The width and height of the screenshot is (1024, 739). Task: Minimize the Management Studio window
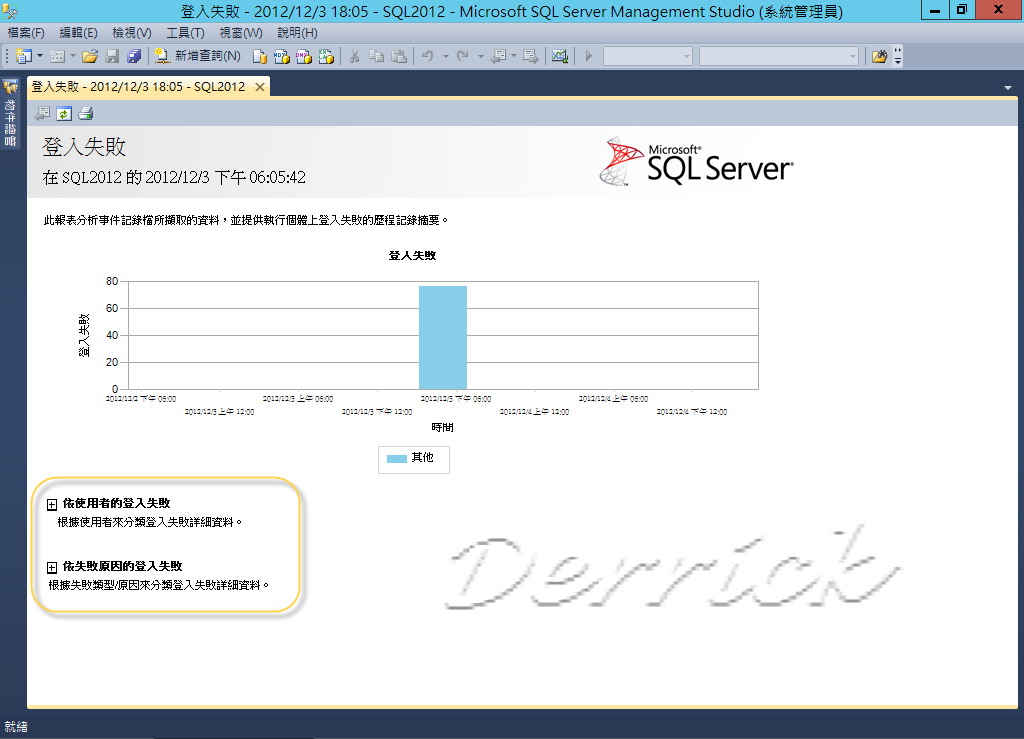(935, 10)
